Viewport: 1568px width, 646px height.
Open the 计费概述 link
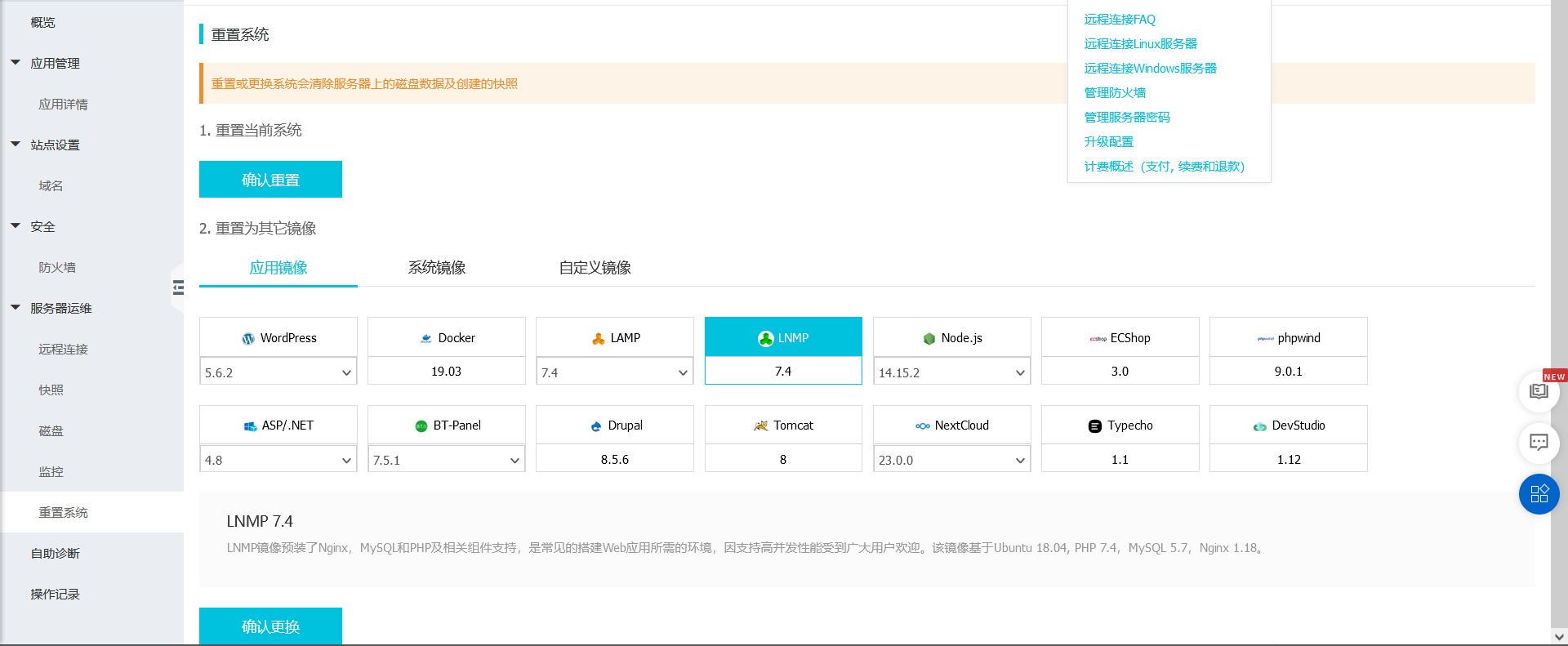click(1165, 166)
